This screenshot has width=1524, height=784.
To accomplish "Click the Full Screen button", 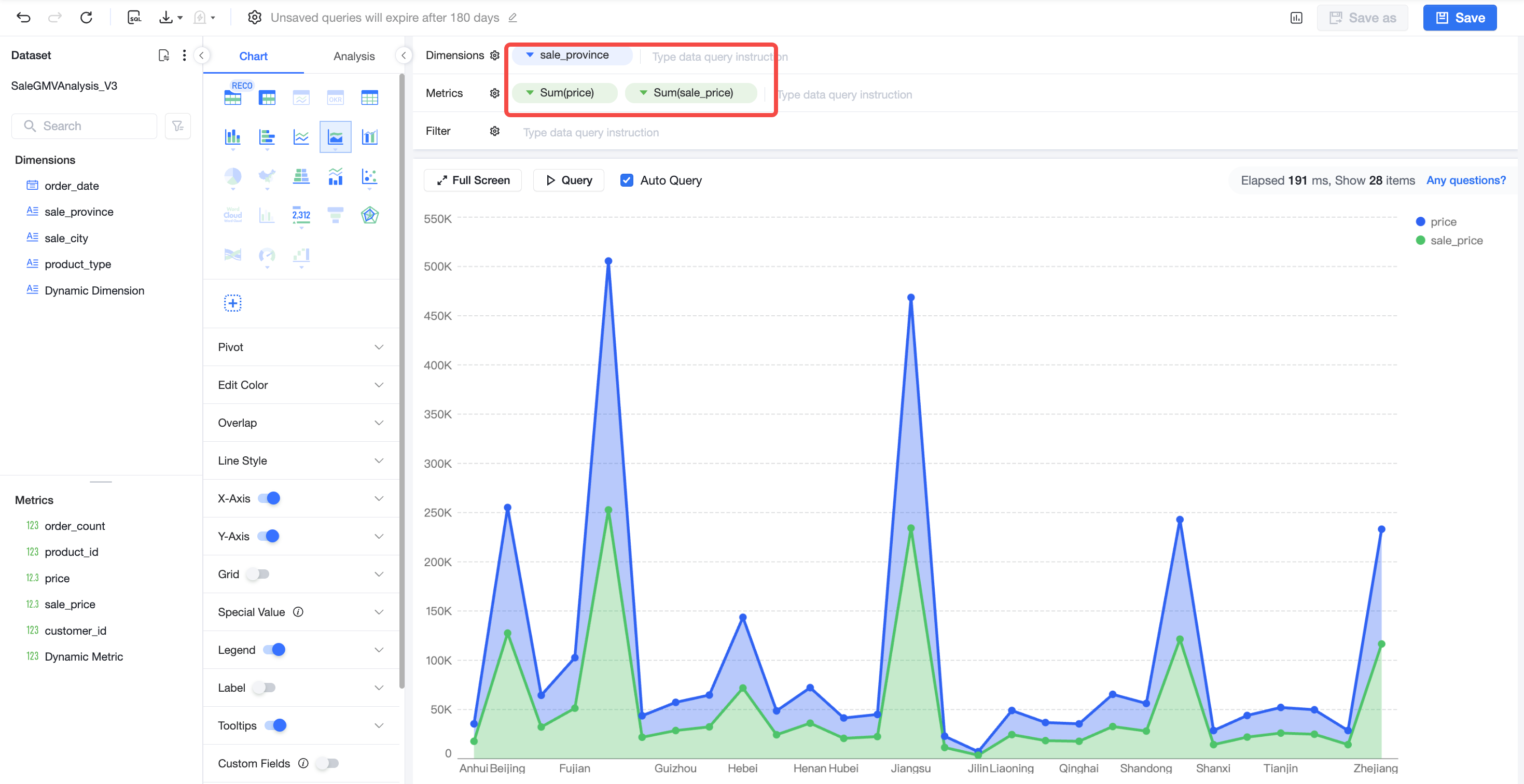I will tap(473, 180).
